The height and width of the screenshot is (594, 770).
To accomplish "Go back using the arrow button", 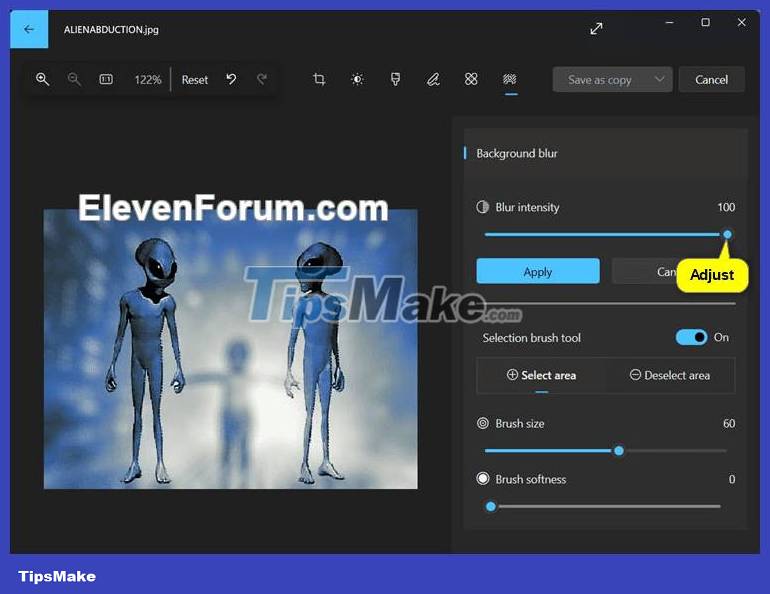I will pos(29,29).
